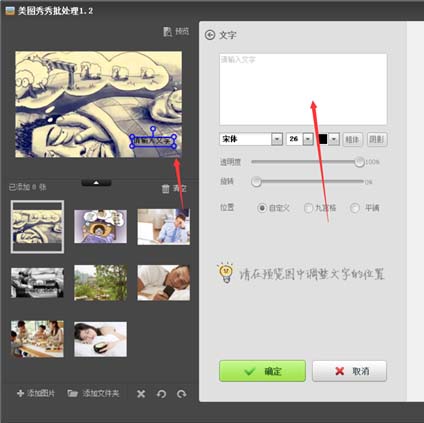Click the back arrow next to 文字
424x423 pixels.
click(x=210, y=35)
